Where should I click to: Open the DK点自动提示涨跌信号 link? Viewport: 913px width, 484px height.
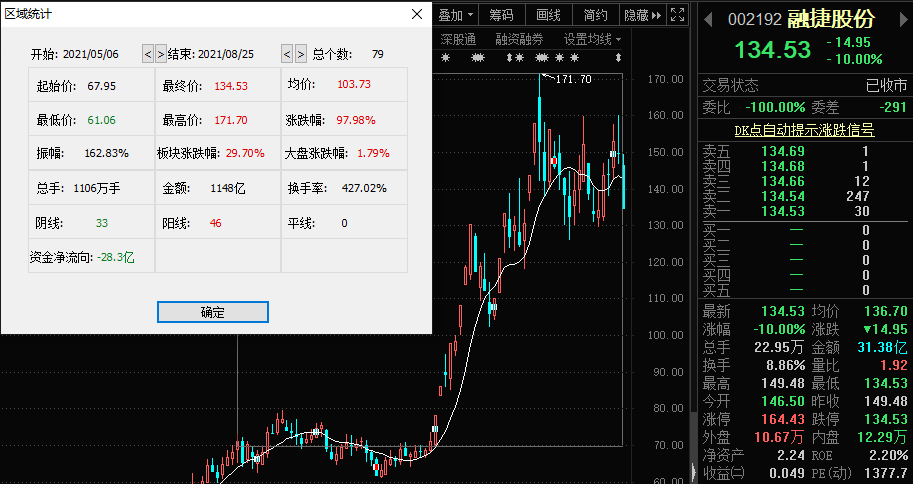pyautogui.click(x=804, y=130)
